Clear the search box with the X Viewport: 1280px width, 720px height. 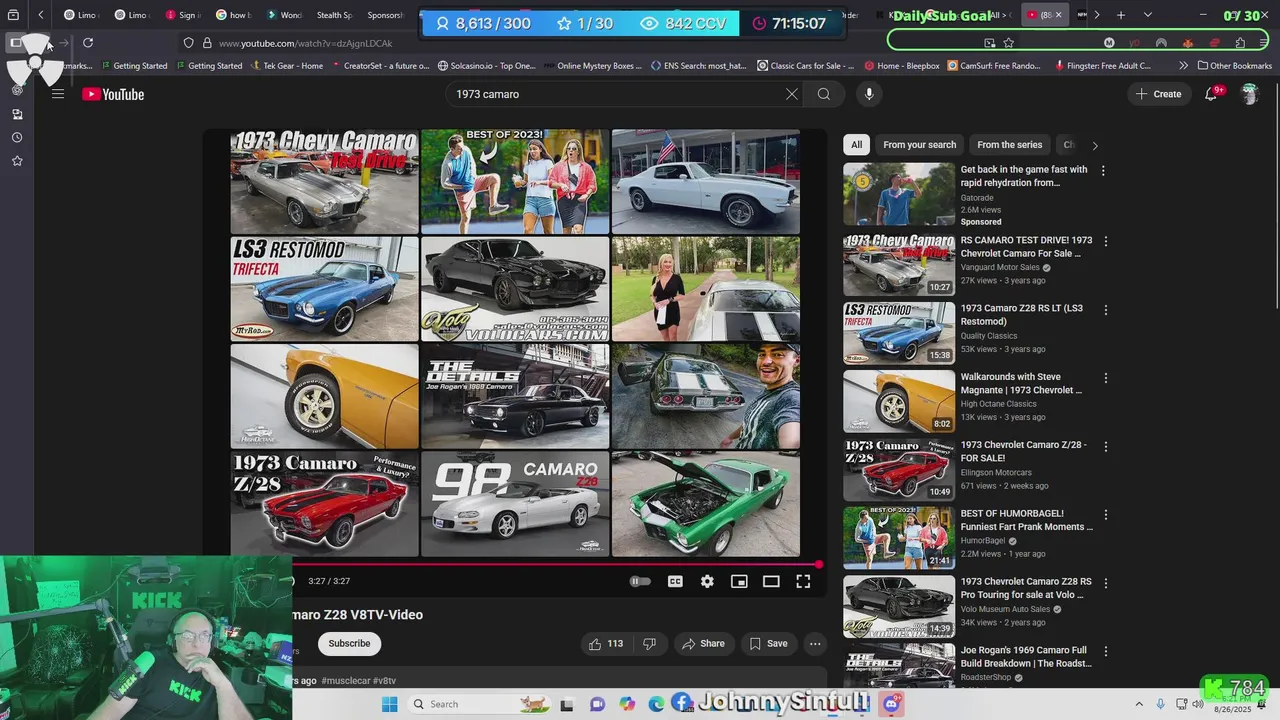click(791, 94)
